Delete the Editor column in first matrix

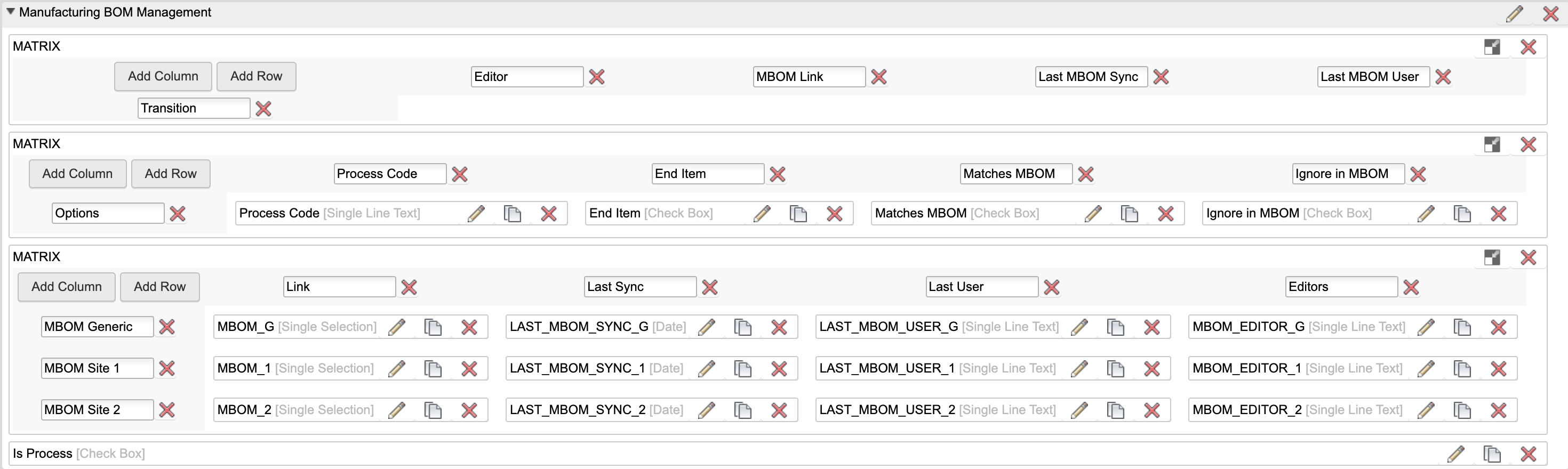click(x=596, y=77)
